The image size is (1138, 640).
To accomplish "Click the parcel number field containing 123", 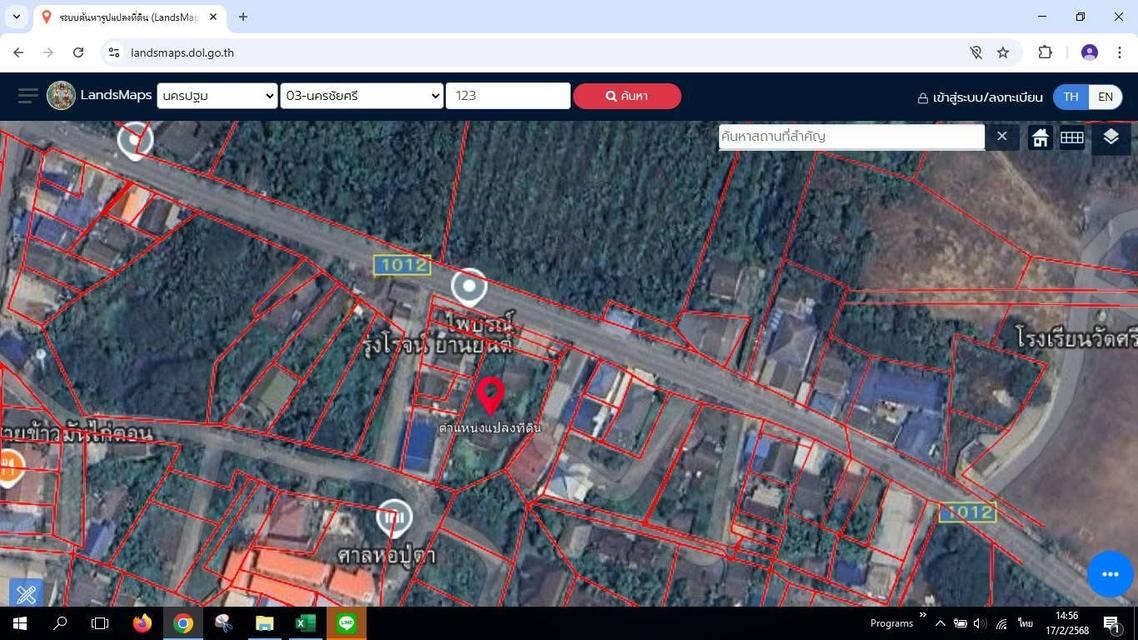I will tap(507, 96).
